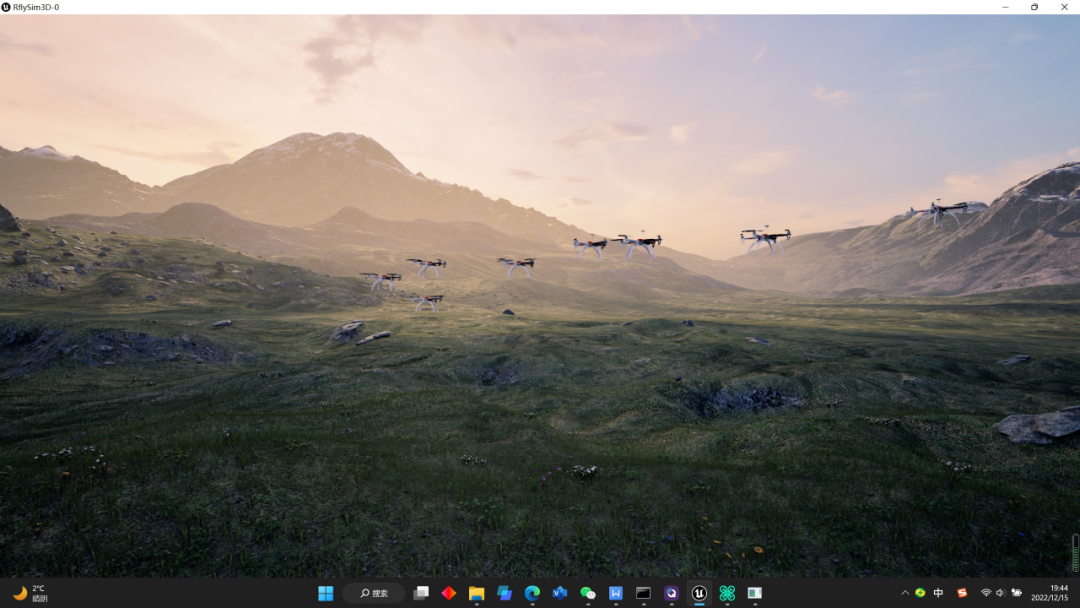
Task: Open Sogou input method tray icon
Action: click(962, 593)
